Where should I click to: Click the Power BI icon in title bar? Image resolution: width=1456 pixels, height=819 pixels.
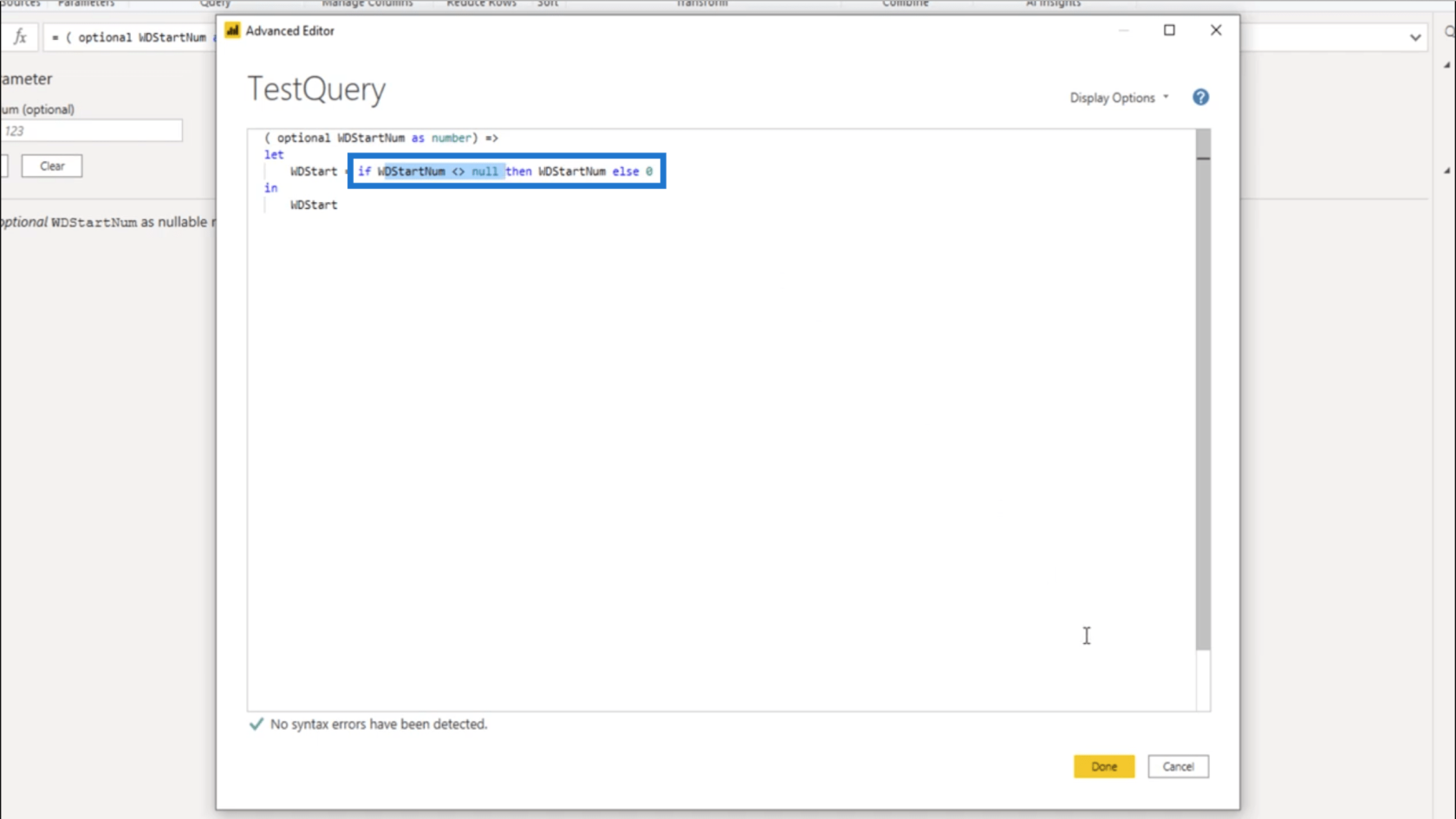(x=232, y=30)
